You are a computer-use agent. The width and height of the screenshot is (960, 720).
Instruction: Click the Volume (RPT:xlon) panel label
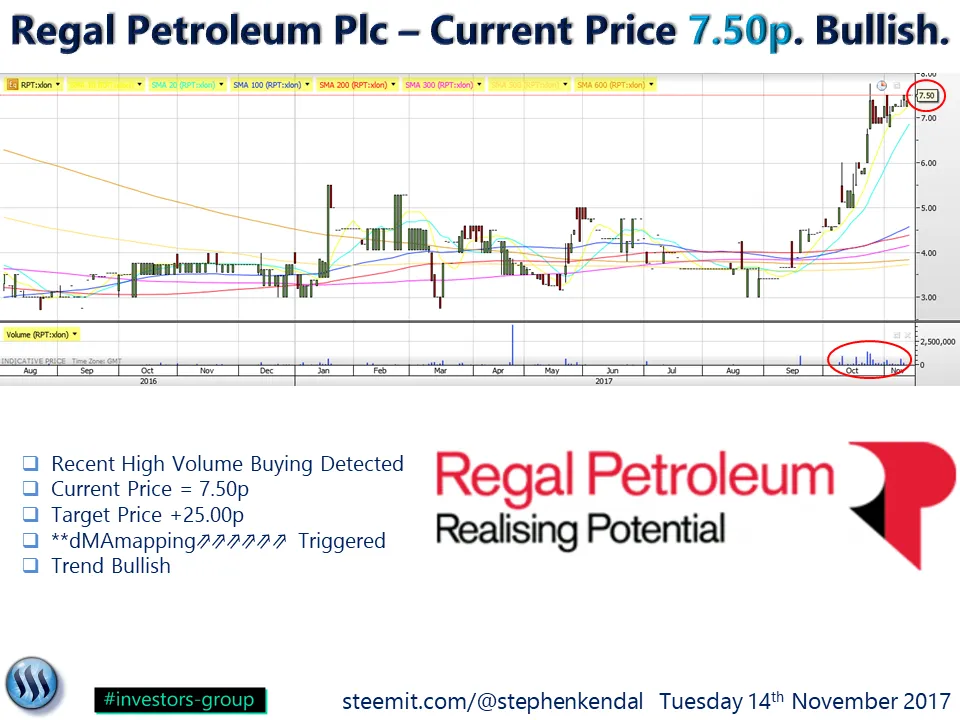coord(37,335)
